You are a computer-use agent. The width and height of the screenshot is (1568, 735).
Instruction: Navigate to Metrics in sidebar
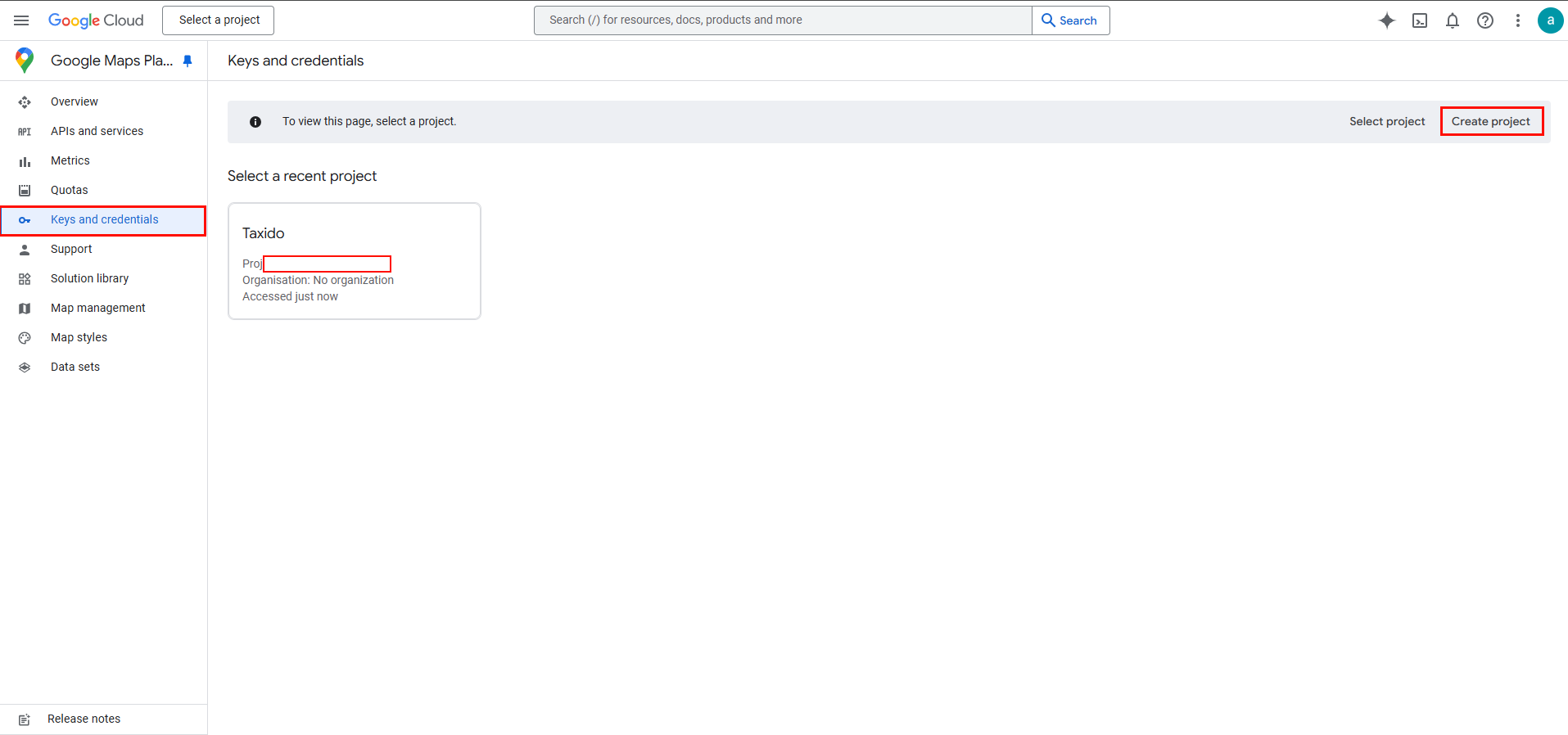[x=70, y=160]
